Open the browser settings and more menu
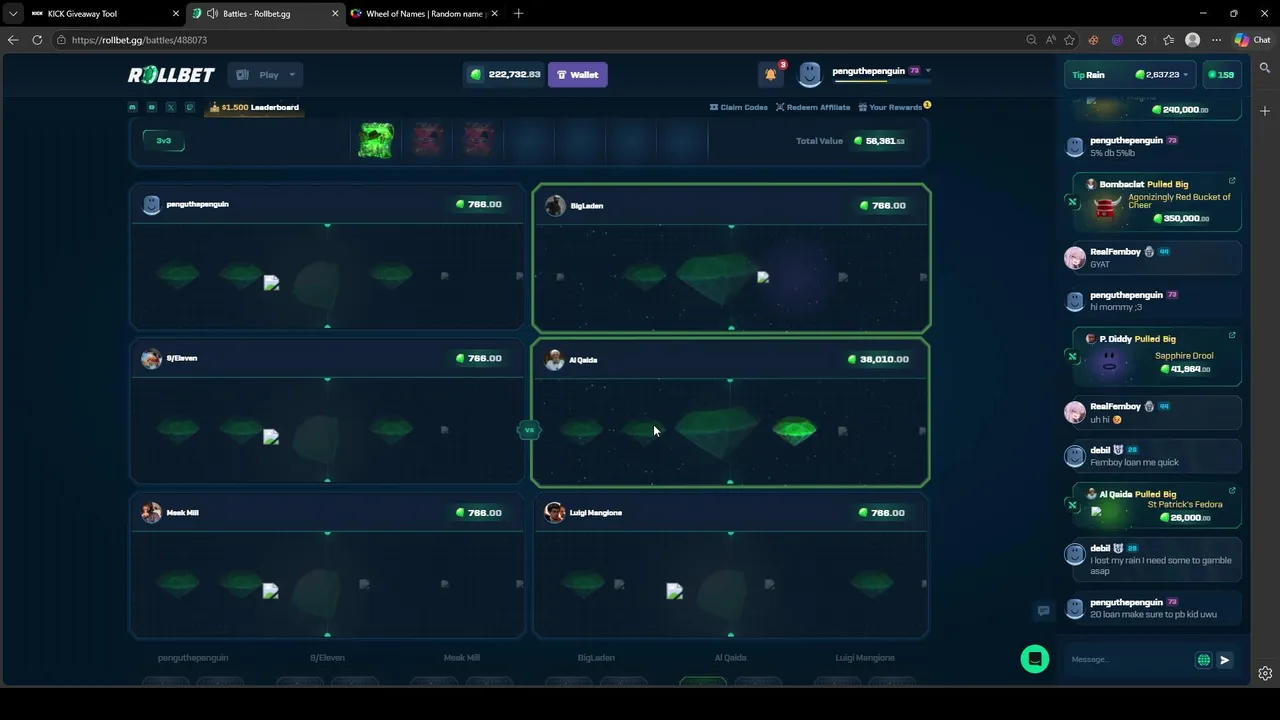Image resolution: width=1280 pixels, height=720 pixels. tap(1216, 40)
